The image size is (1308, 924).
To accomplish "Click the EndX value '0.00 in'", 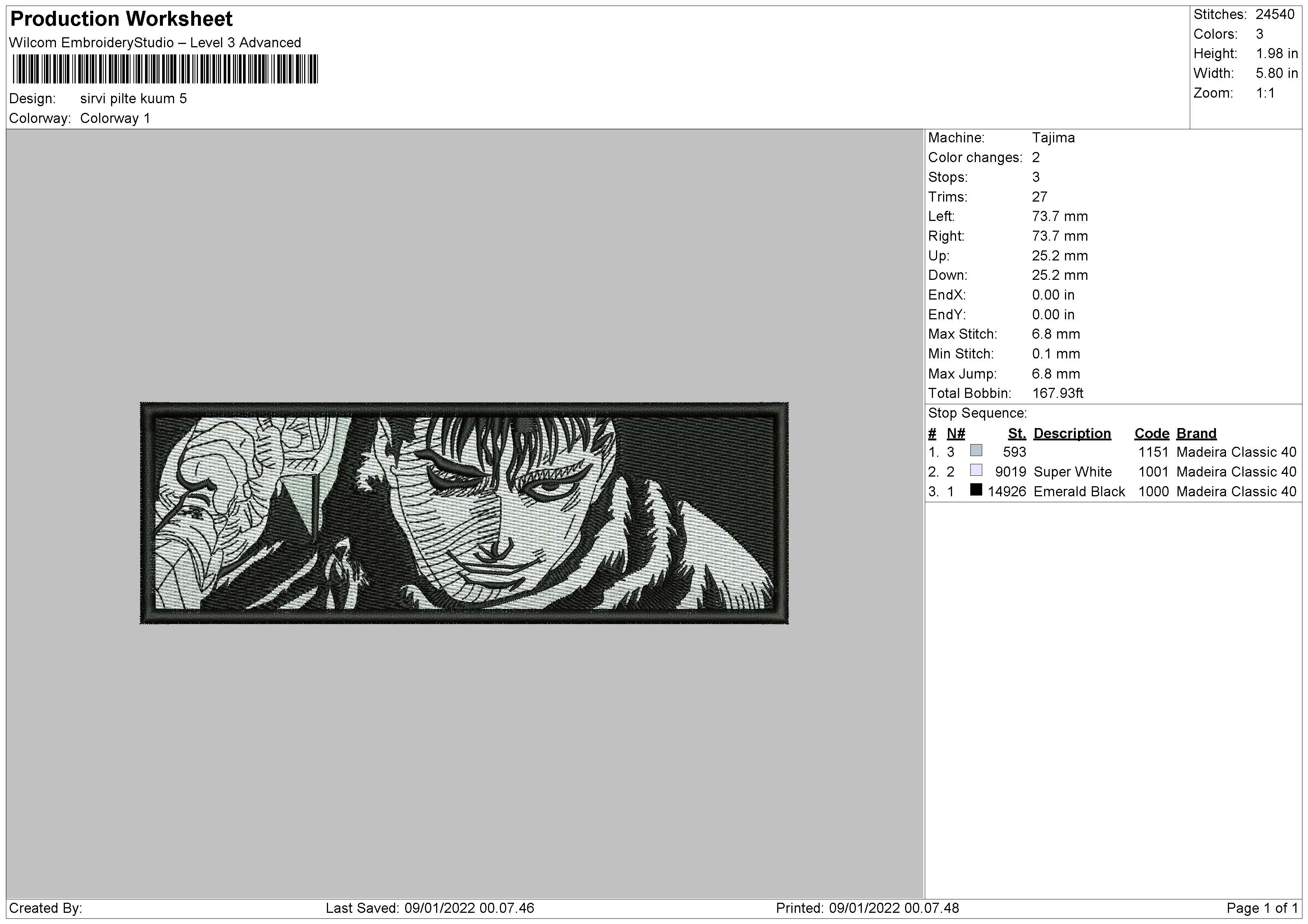I will (x=1053, y=295).
